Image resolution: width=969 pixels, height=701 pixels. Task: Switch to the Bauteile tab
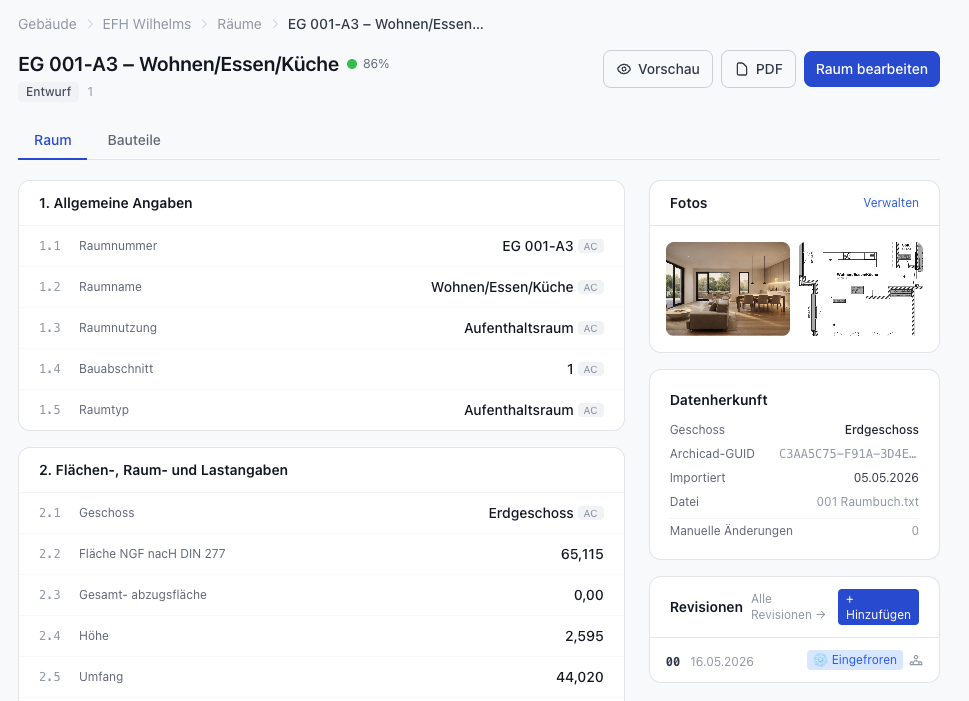pos(134,140)
